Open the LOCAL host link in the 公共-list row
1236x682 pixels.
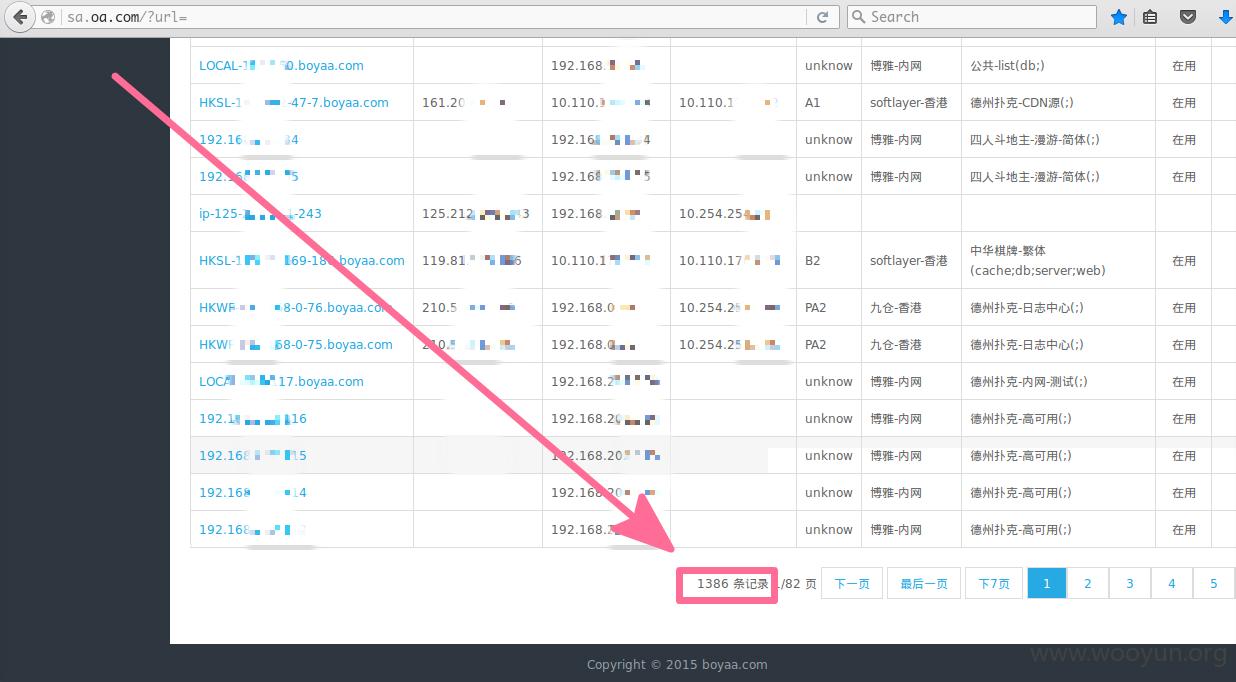point(281,66)
